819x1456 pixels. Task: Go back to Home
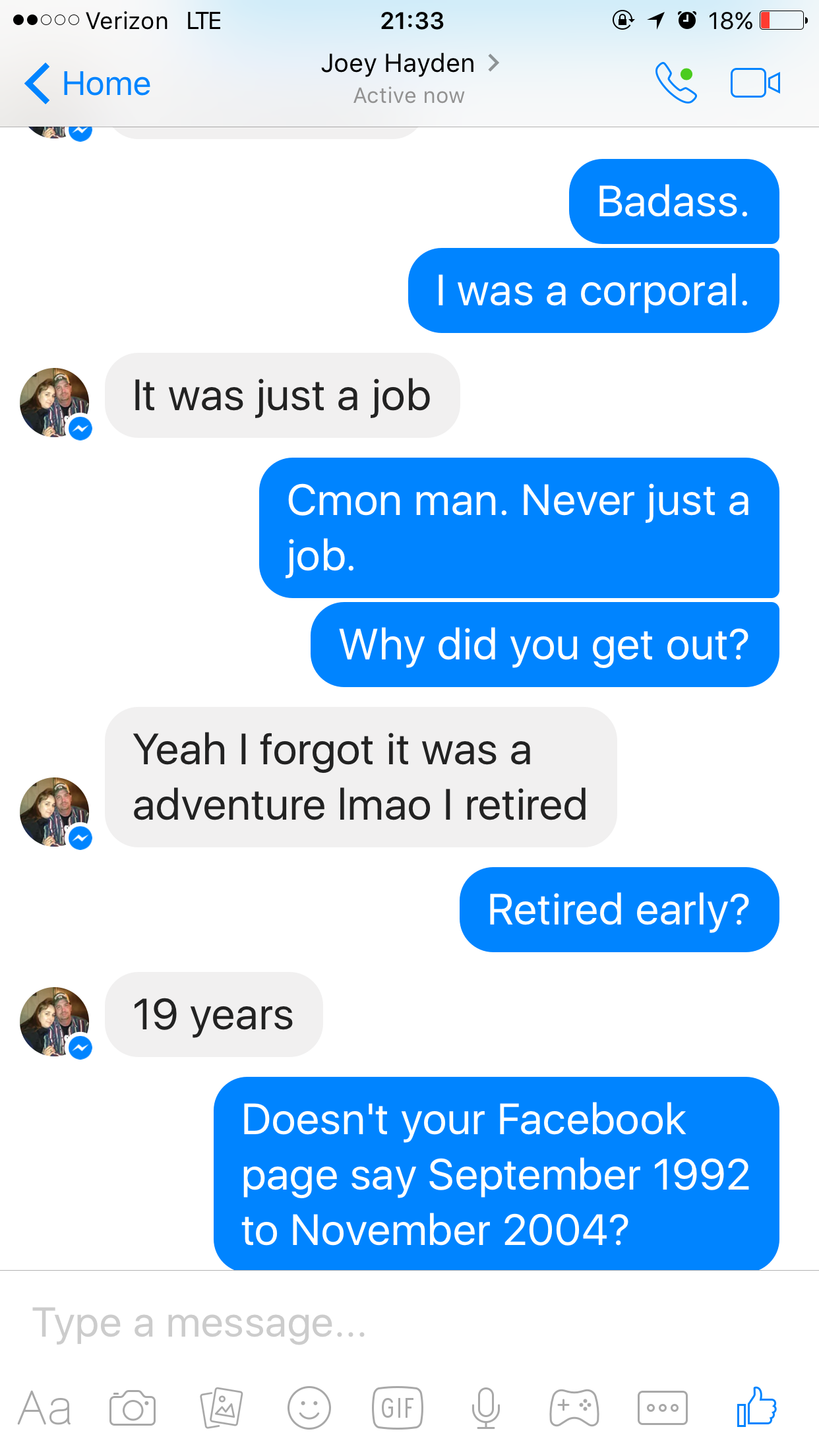click(88, 84)
